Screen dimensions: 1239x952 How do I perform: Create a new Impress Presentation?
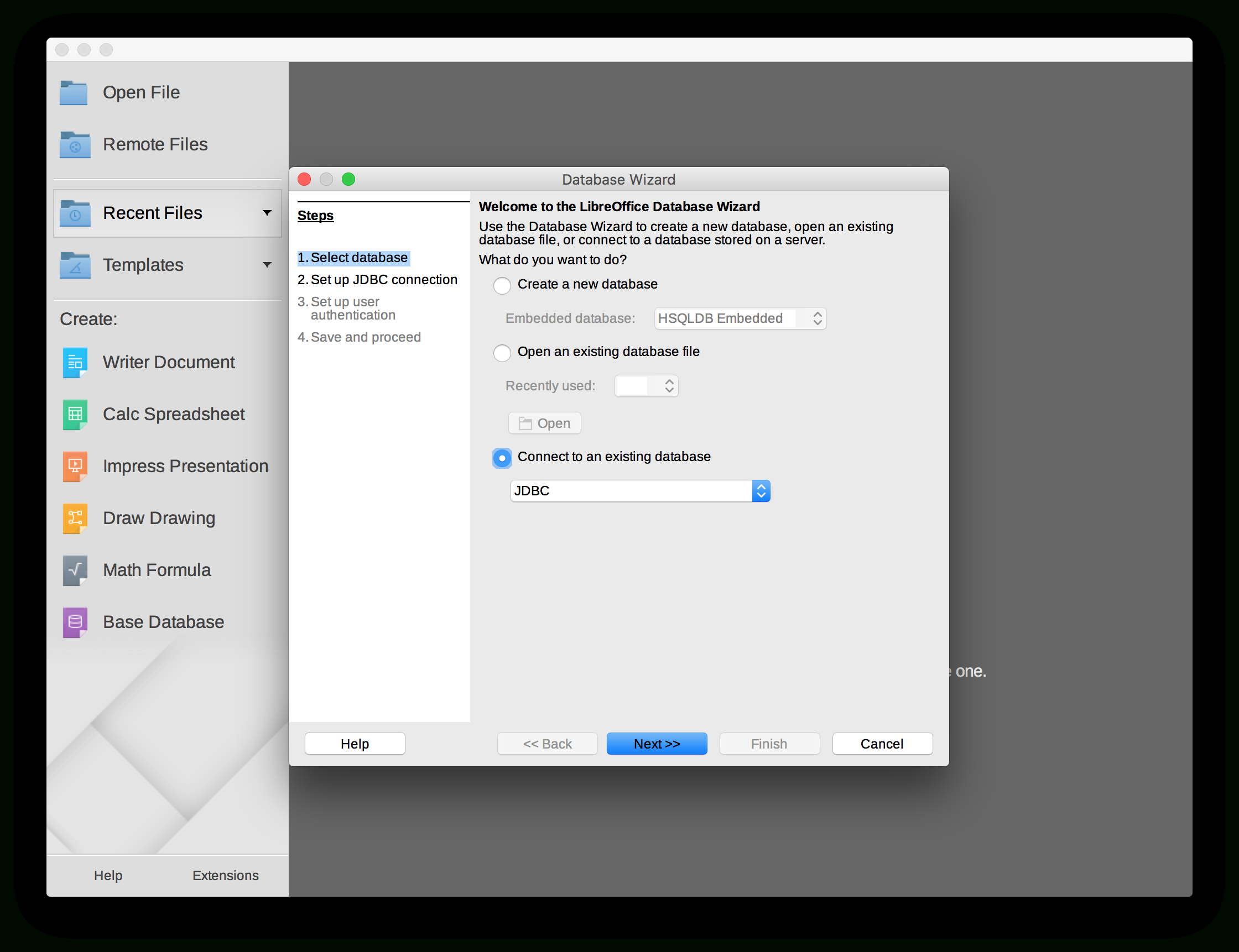(x=185, y=466)
